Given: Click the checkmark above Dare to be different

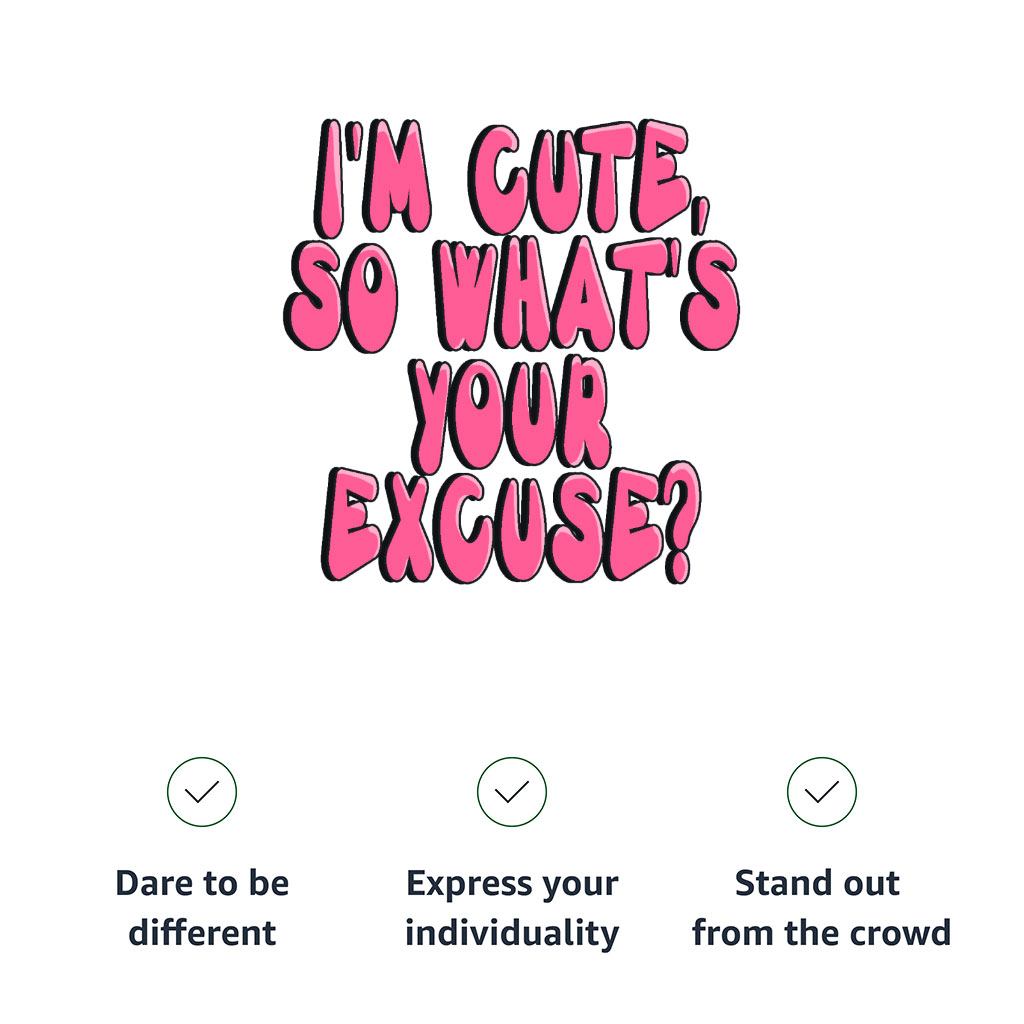Looking at the screenshot, I should [202, 792].
